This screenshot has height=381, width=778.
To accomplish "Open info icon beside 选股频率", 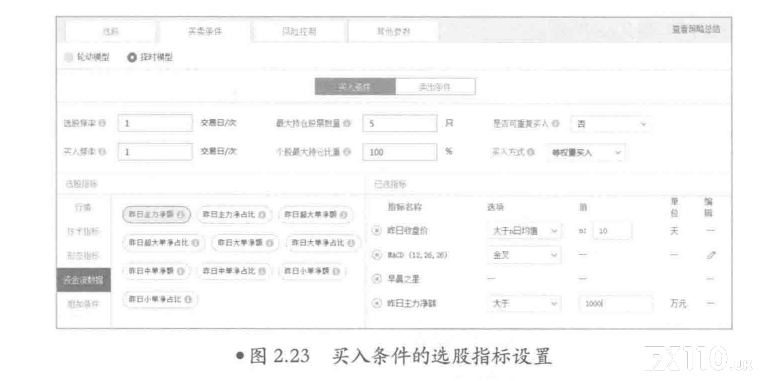I will pos(102,123).
